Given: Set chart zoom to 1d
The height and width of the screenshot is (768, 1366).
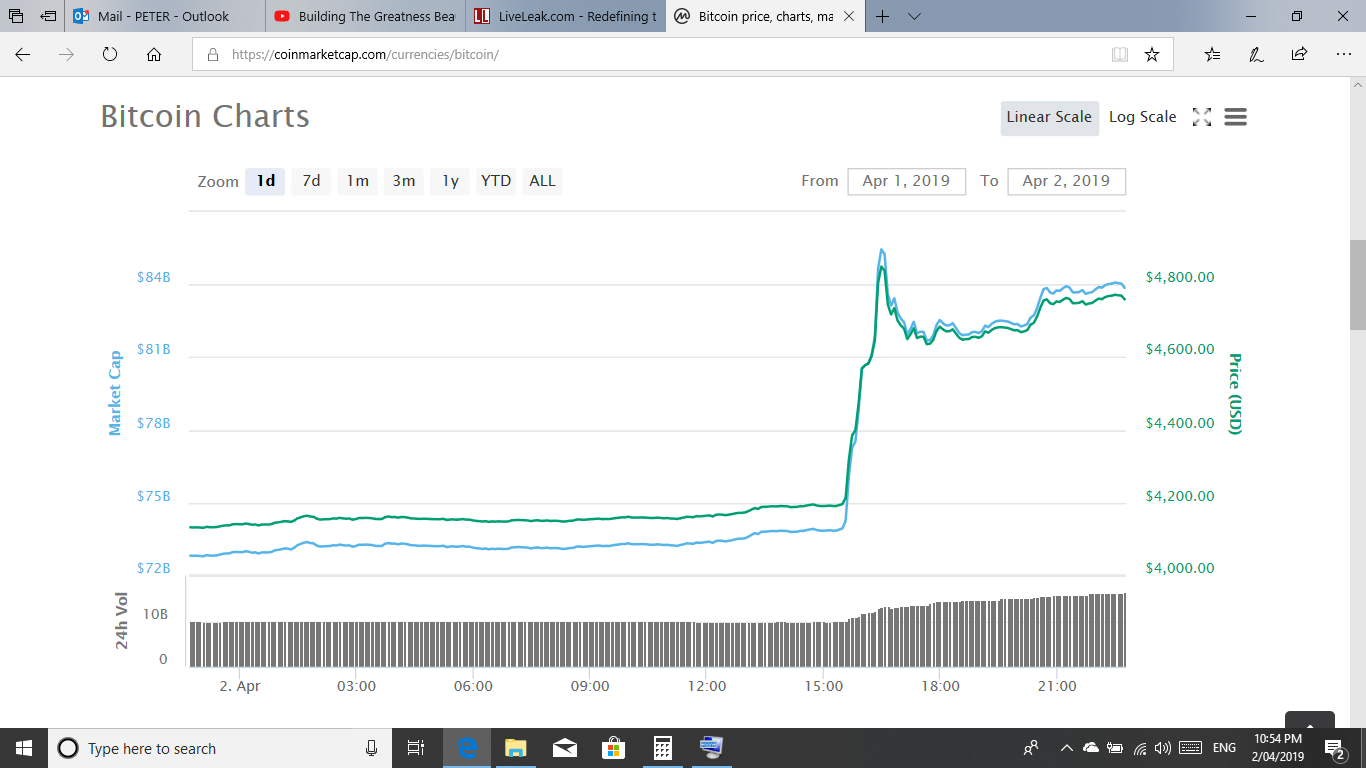Looking at the screenshot, I should coord(266,181).
